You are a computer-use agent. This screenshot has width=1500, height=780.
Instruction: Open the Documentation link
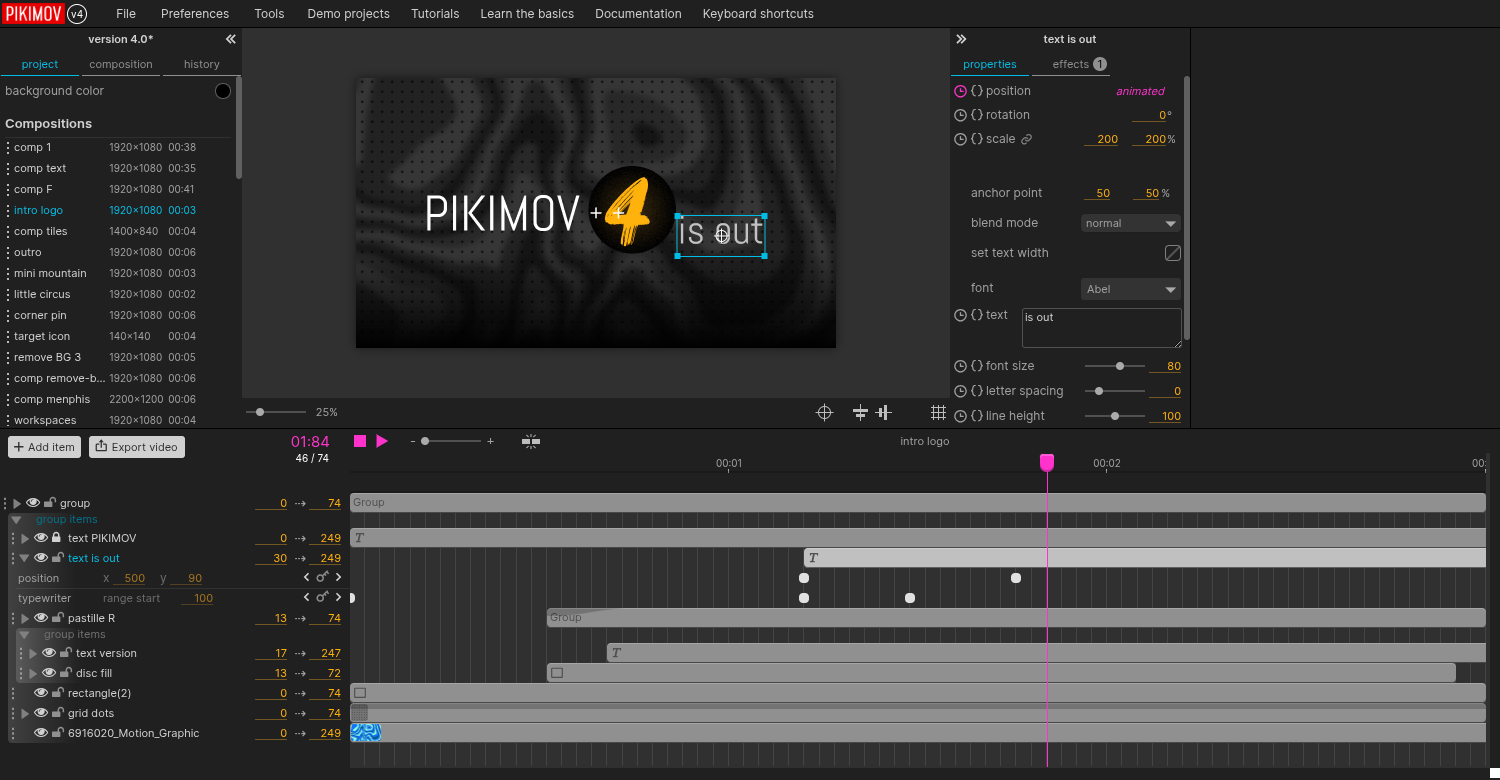tap(638, 14)
